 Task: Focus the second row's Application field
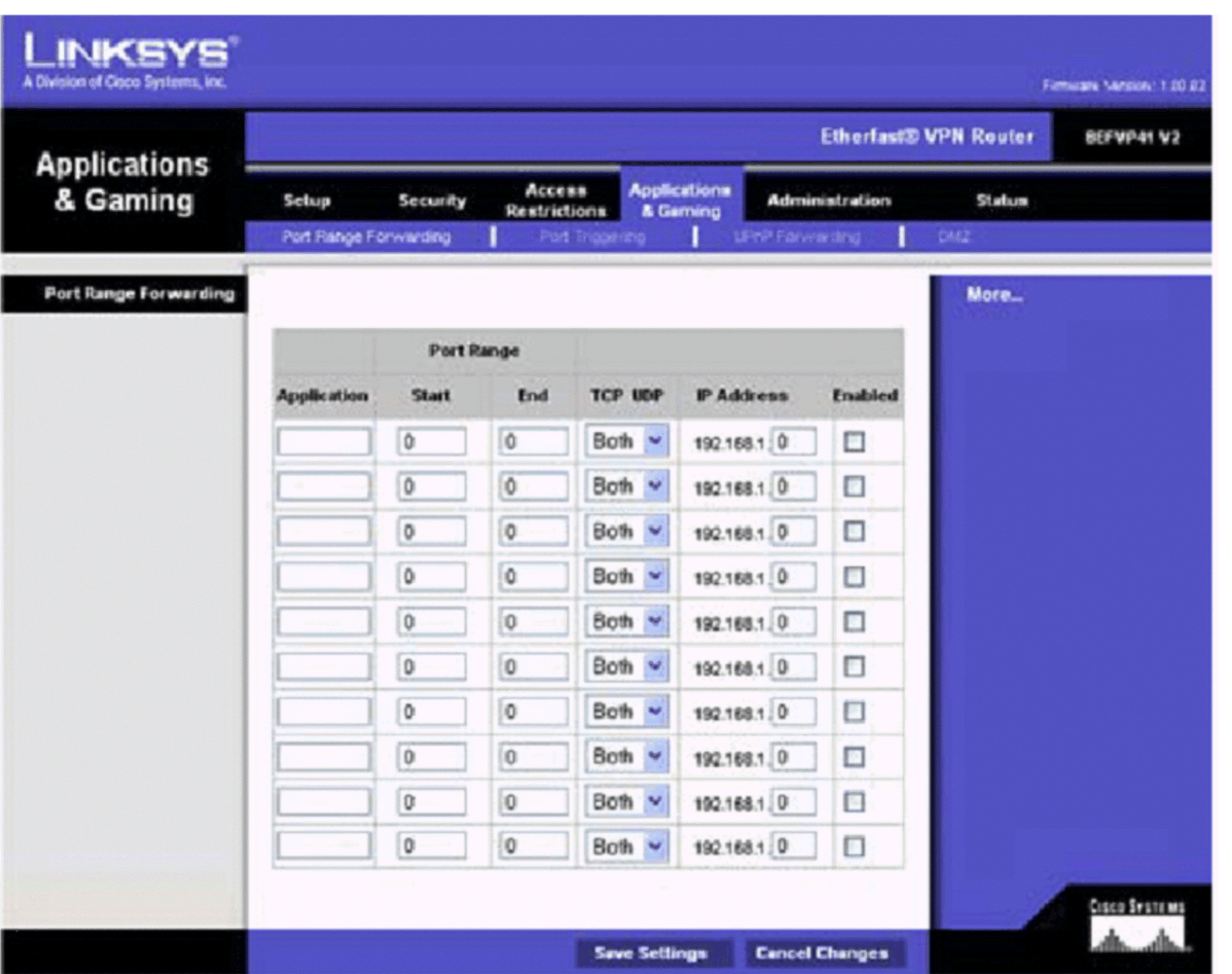[x=324, y=487]
